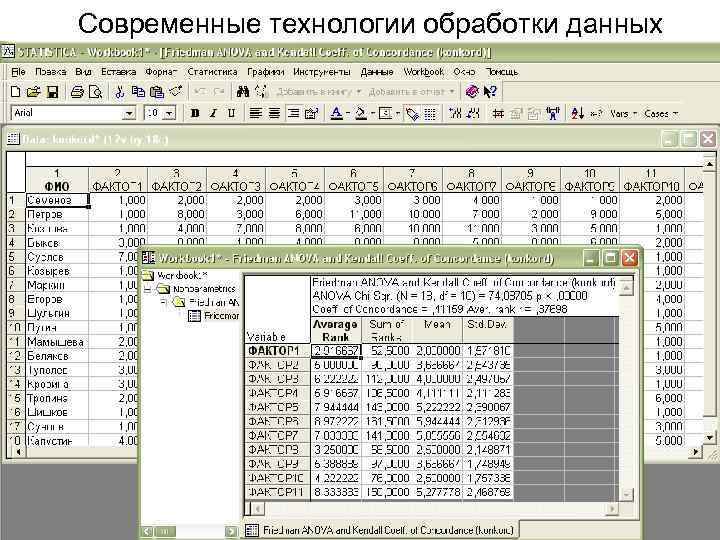Open the Cases dropdown button
This screenshot has height=540, width=720.
tap(661, 113)
